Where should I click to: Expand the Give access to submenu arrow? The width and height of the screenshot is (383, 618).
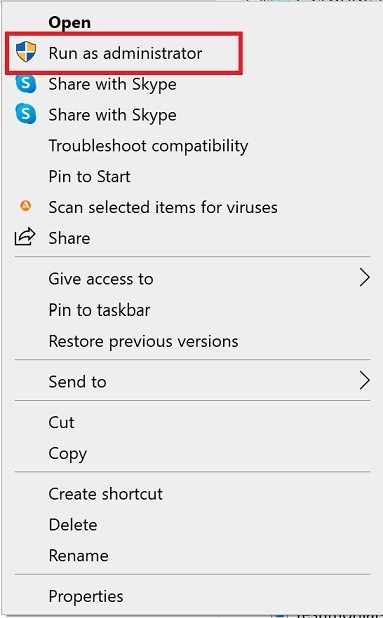pos(364,278)
